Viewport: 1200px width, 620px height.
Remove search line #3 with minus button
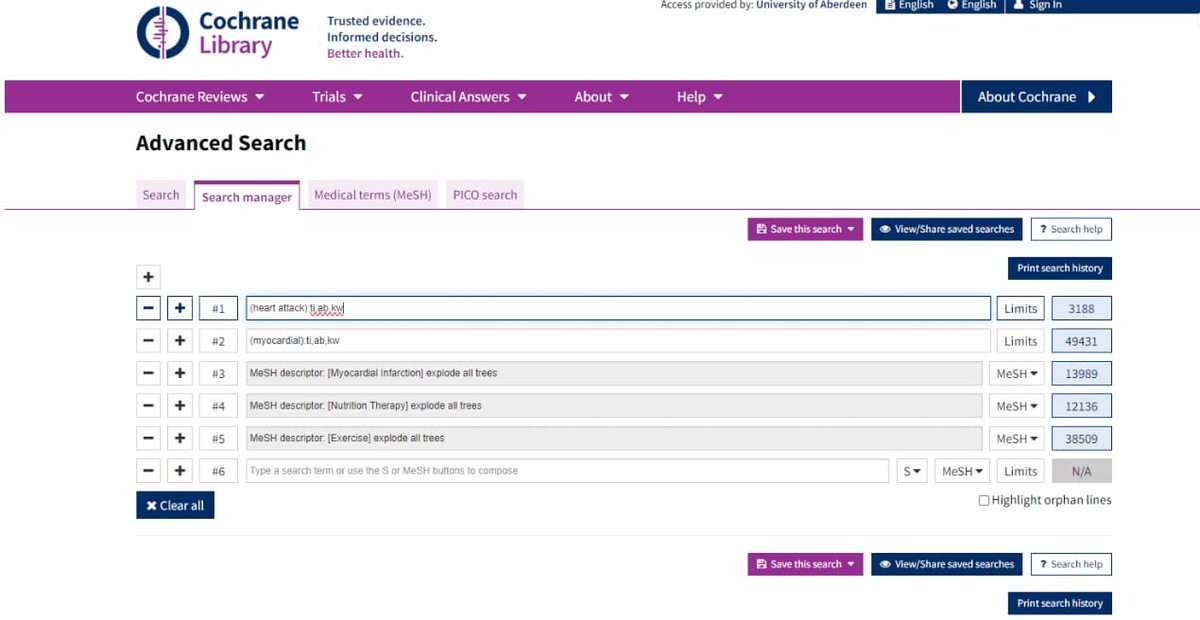click(148, 374)
